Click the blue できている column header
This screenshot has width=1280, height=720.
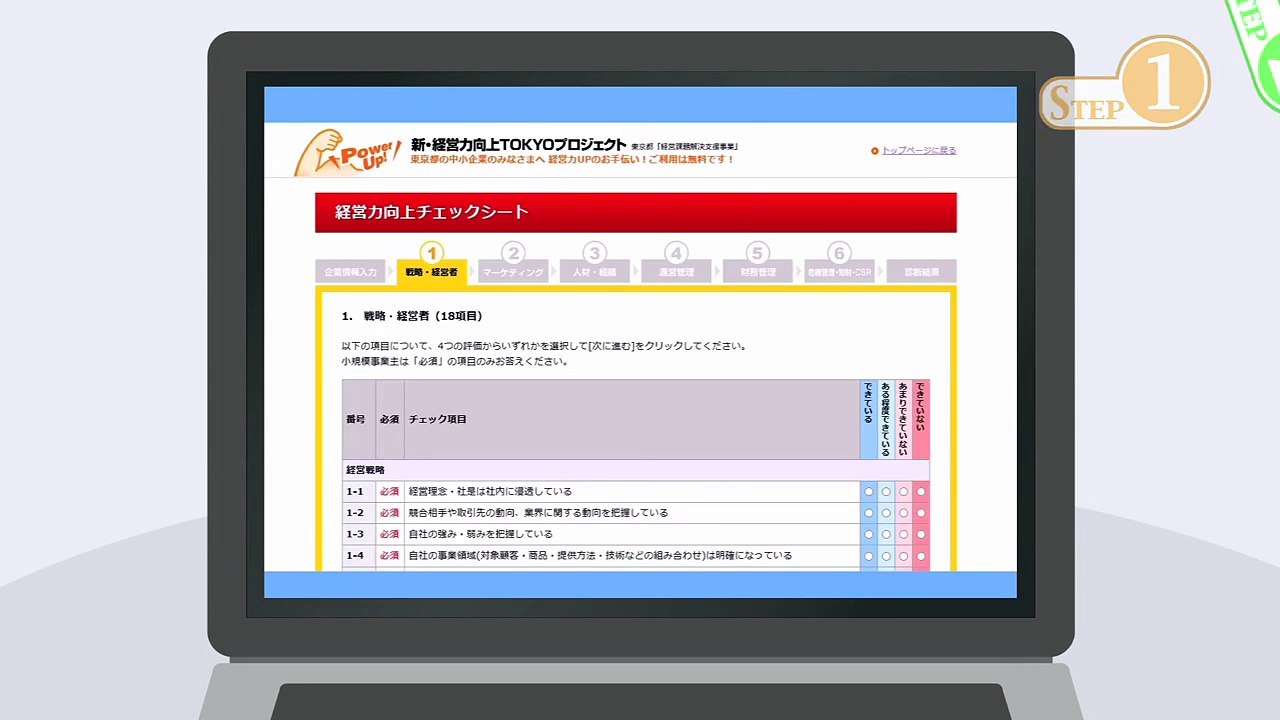click(x=869, y=420)
